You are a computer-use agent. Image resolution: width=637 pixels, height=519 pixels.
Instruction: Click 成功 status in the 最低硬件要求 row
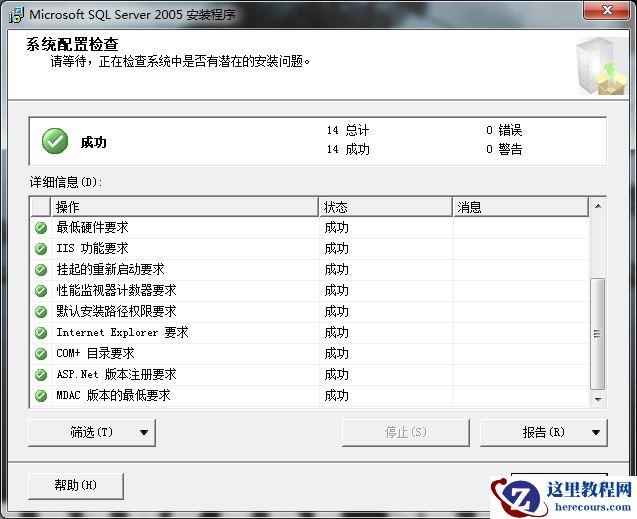[x=336, y=227]
